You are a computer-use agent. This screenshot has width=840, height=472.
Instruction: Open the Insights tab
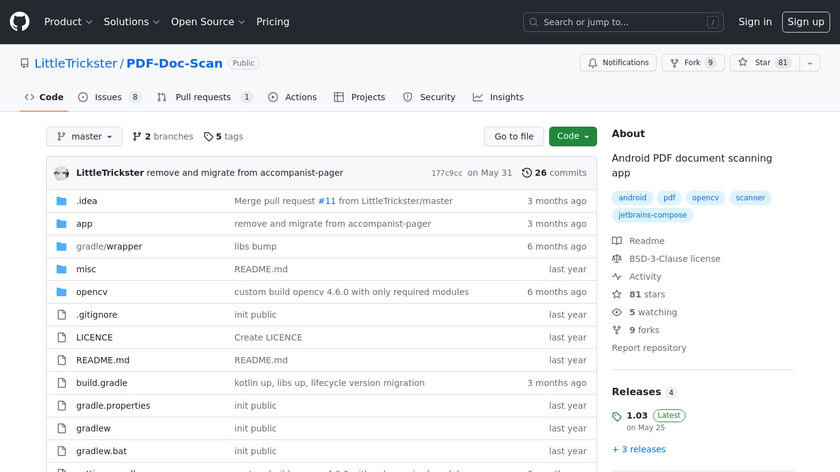pyautogui.click(x=498, y=97)
